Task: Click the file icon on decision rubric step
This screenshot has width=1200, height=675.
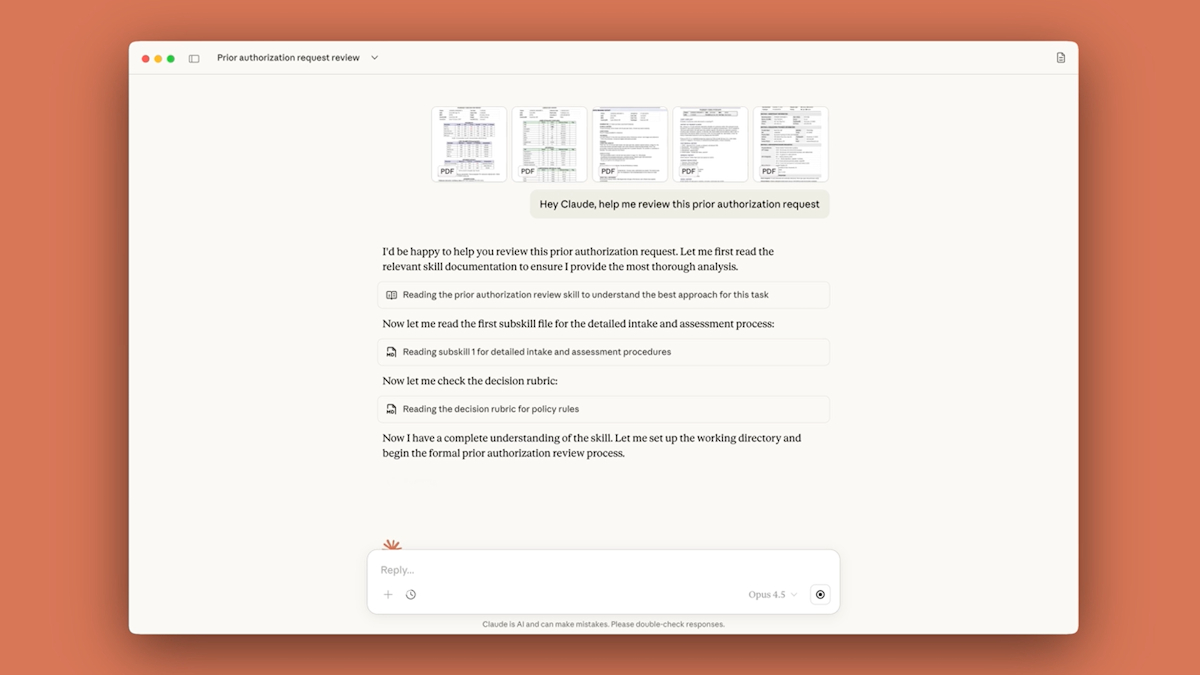Action: click(x=392, y=409)
